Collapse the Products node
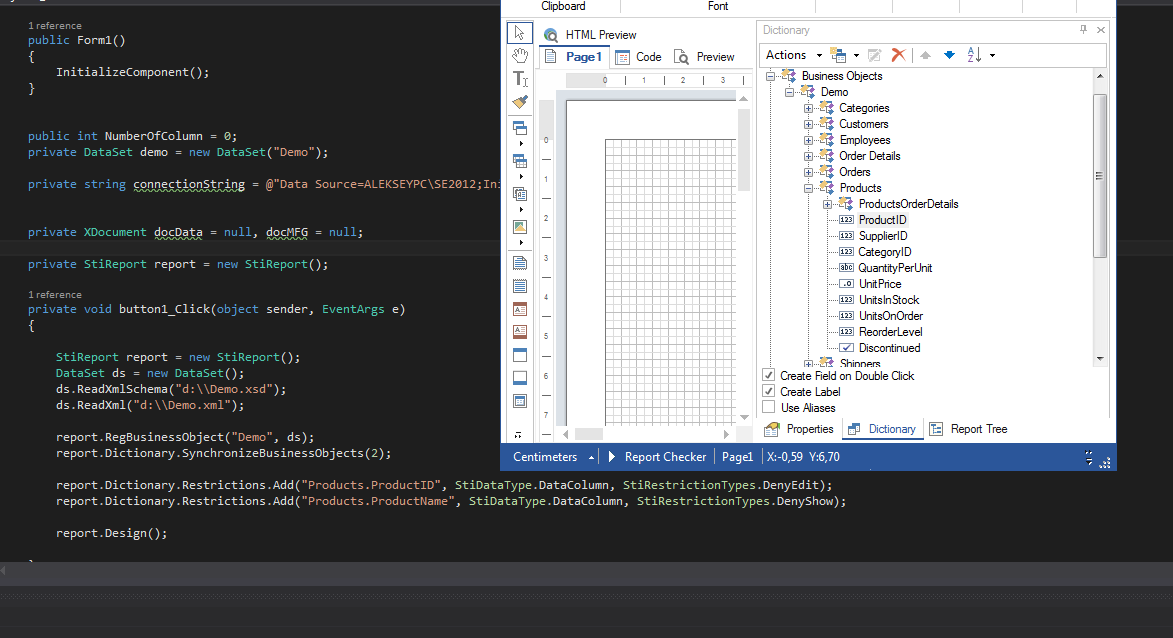 (808, 188)
